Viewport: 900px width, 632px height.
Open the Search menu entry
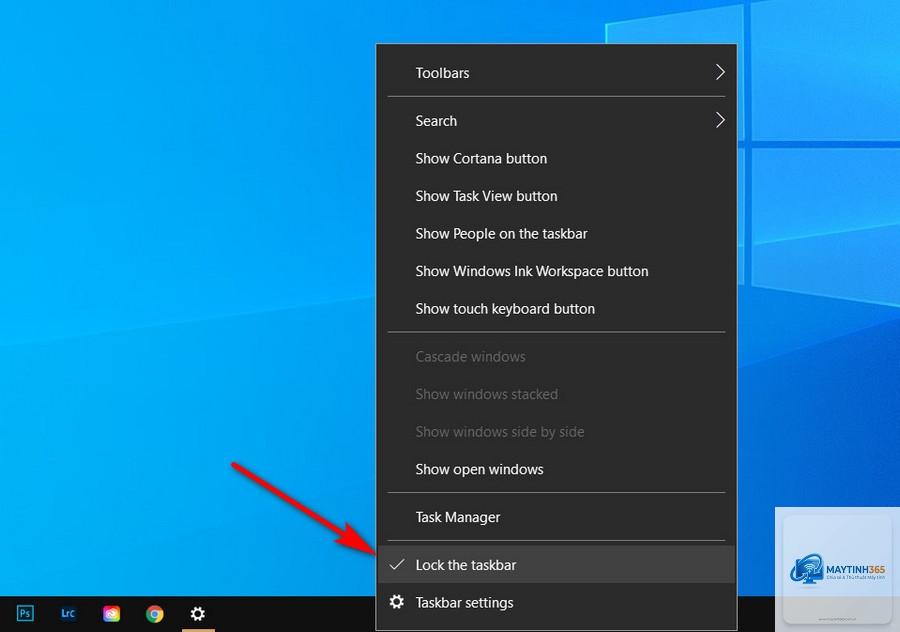pyautogui.click(x=556, y=121)
